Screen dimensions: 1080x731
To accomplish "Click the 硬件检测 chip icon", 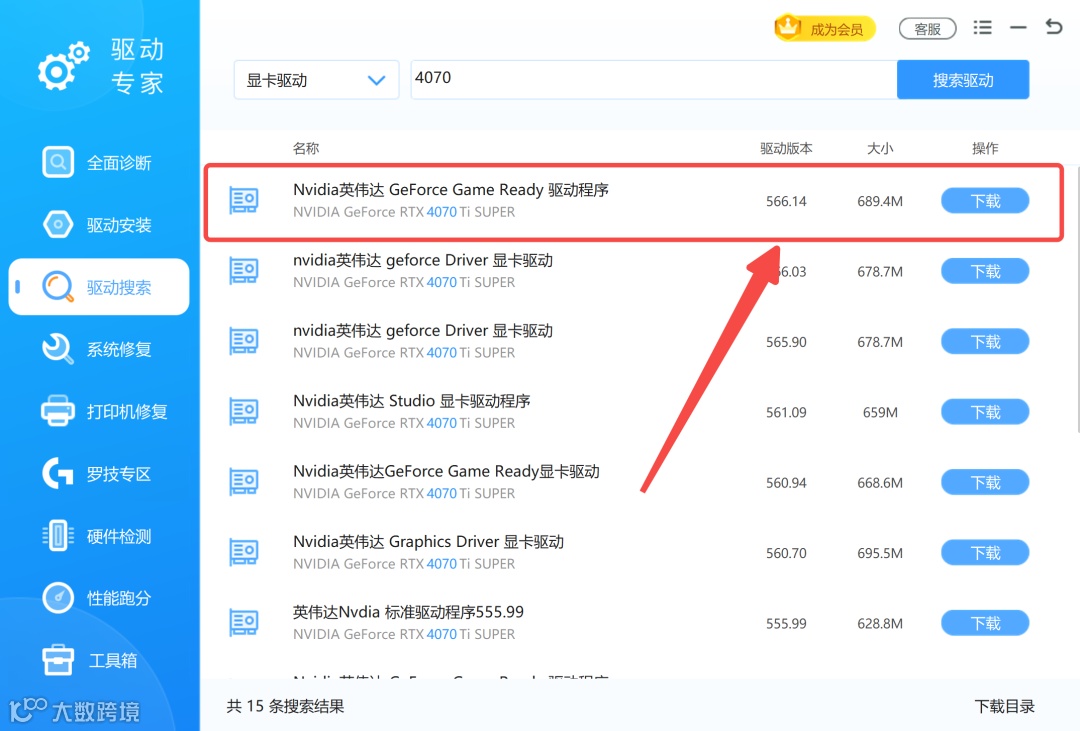I will 58,536.
